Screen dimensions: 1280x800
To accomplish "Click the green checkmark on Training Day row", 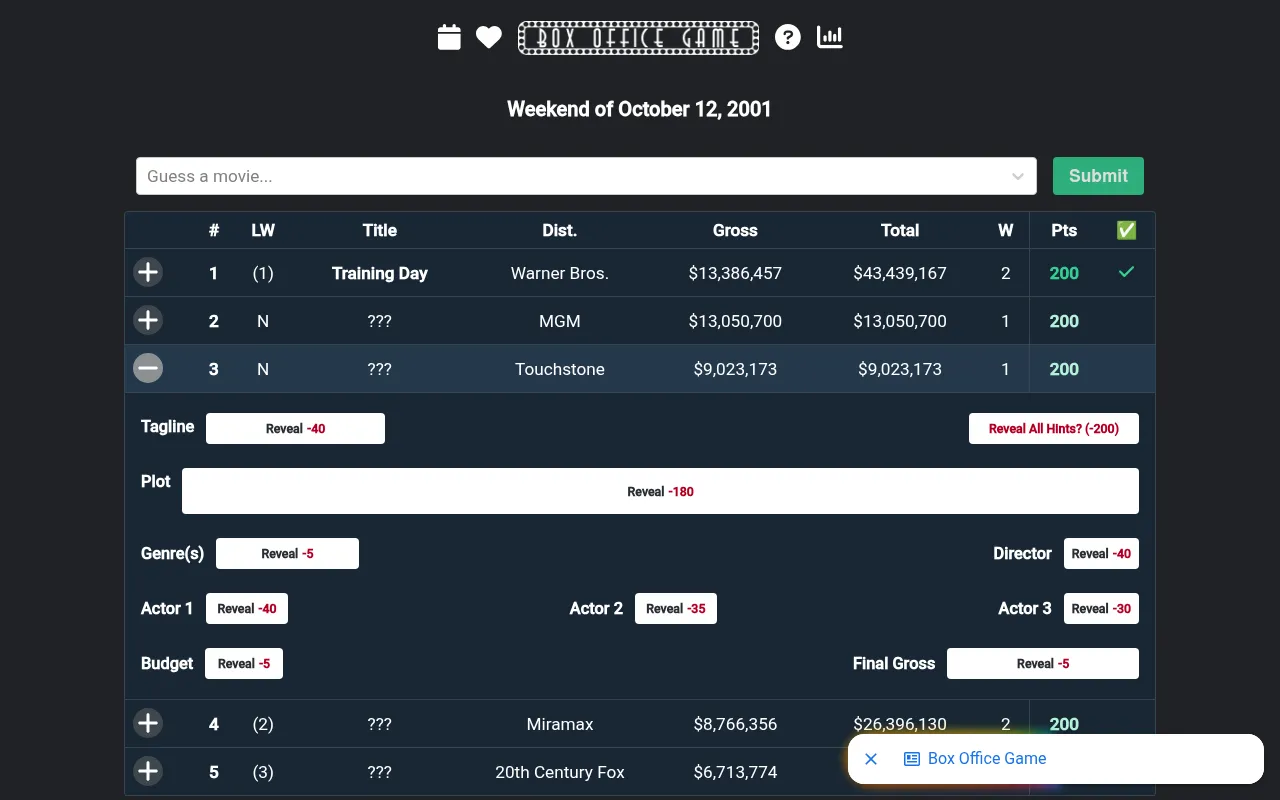I will pyautogui.click(x=1126, y=272).
